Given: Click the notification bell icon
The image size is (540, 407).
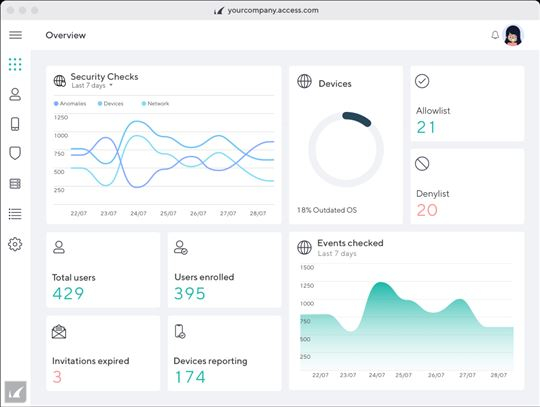Looking at the screenshot, I should [495, 35].
